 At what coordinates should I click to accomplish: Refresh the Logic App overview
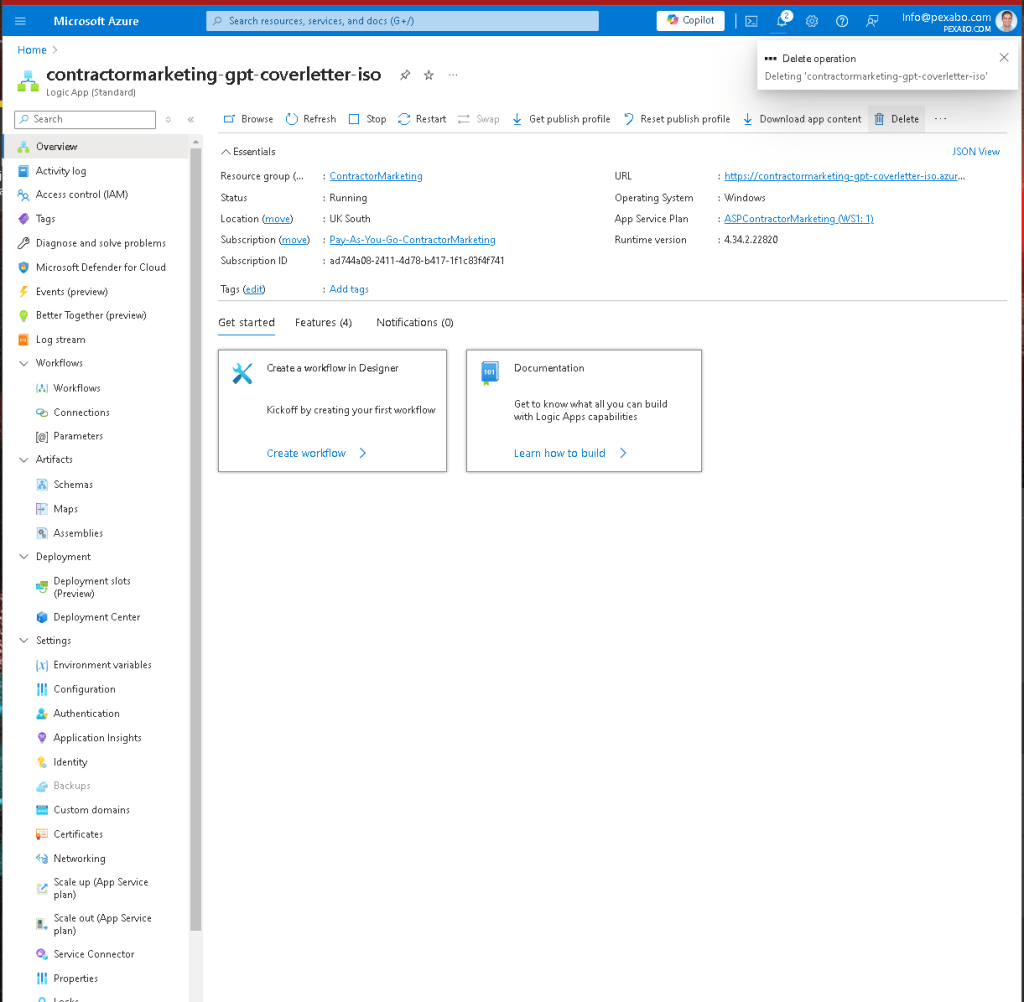tap(311, 119)
